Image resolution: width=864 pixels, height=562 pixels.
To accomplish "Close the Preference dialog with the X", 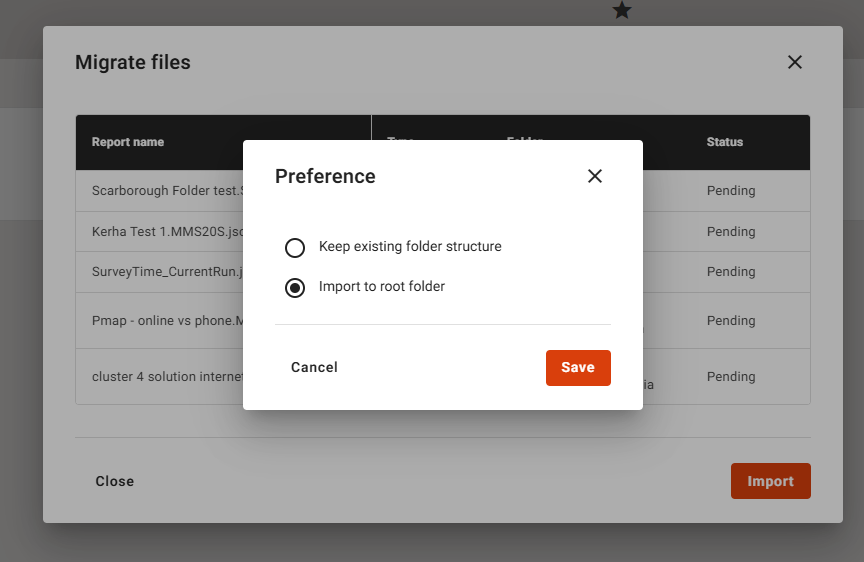I will click(x=595, y=176).
